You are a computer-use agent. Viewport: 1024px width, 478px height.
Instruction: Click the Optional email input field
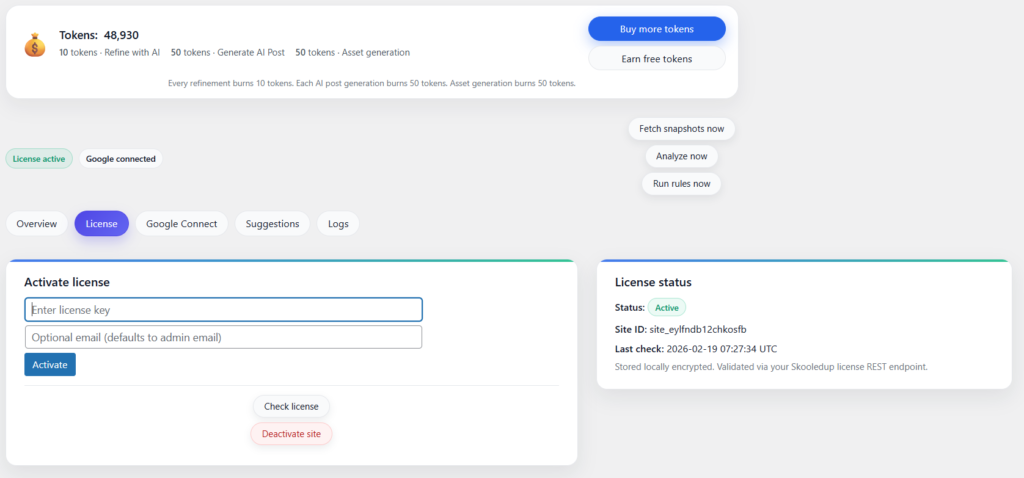point(223,337)
